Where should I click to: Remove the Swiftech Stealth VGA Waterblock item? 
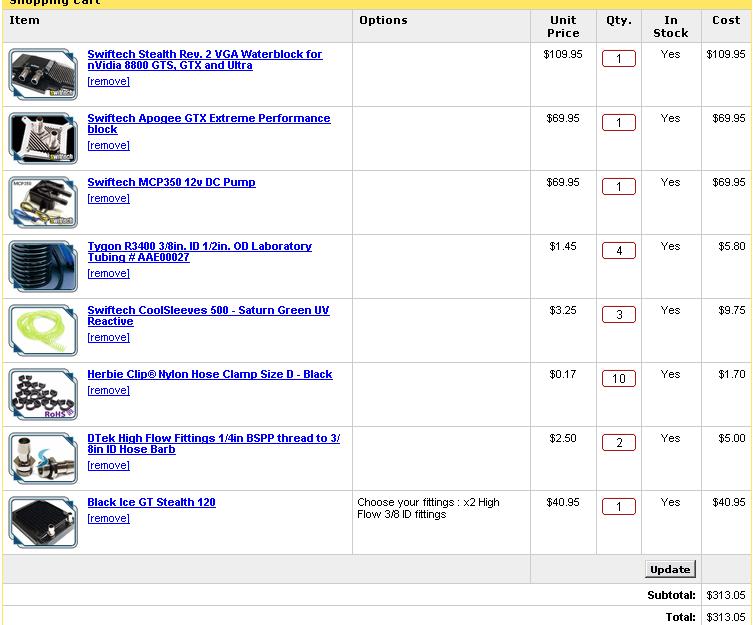coord(108,81)
